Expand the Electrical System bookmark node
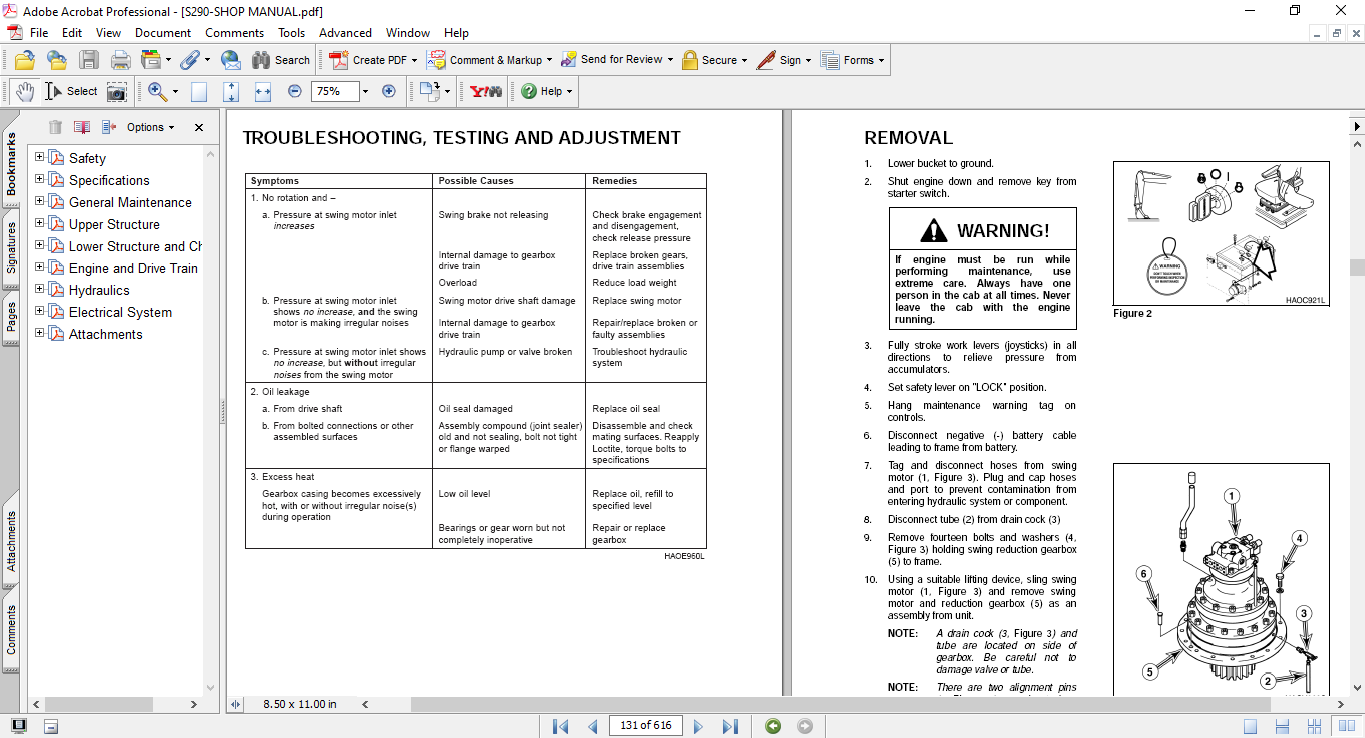Screen dimensions: 1365x738 click(40, 312)
